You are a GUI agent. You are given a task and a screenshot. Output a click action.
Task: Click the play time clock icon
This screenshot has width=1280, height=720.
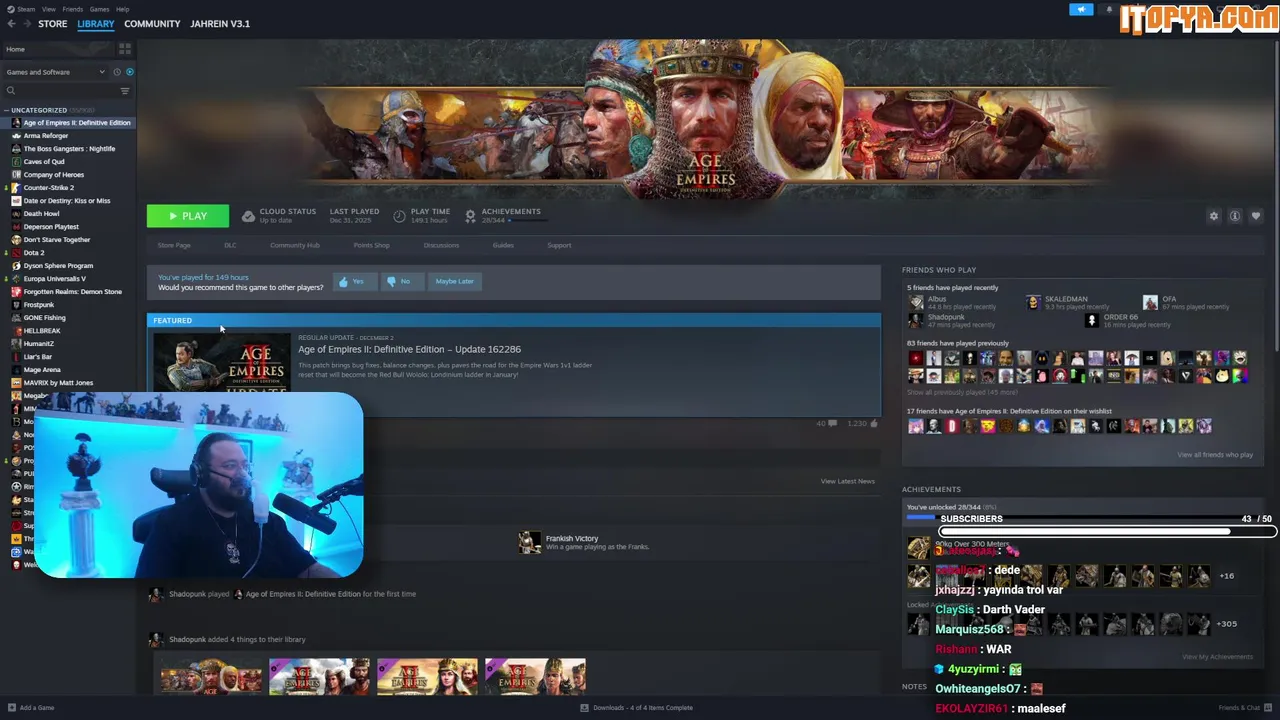click(399, 216)
